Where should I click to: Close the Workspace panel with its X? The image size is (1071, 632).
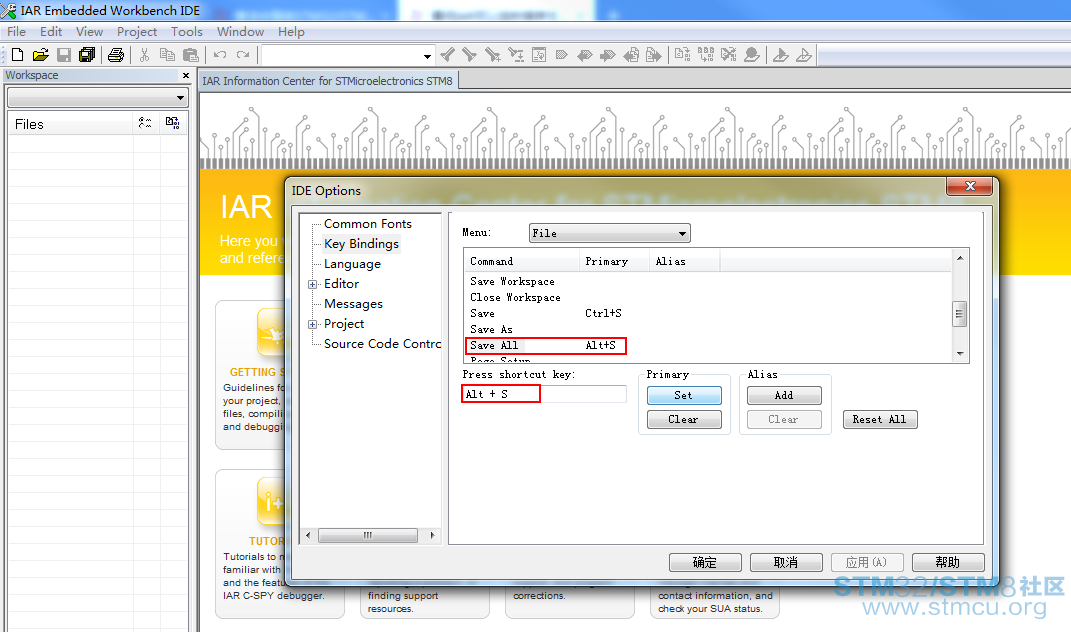click(186, 75)
